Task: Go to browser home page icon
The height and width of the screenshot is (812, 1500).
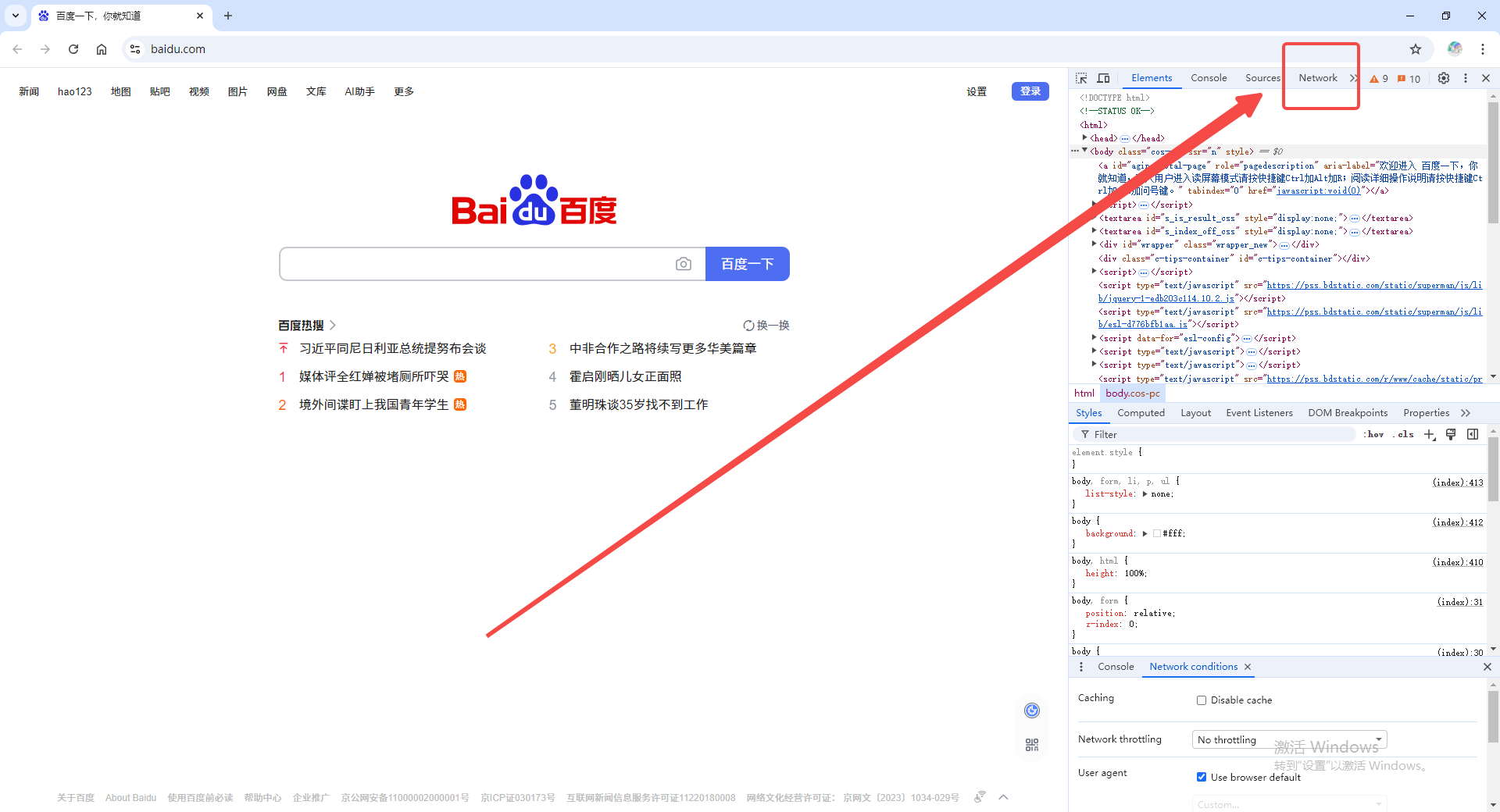Action: coord(102,49)
